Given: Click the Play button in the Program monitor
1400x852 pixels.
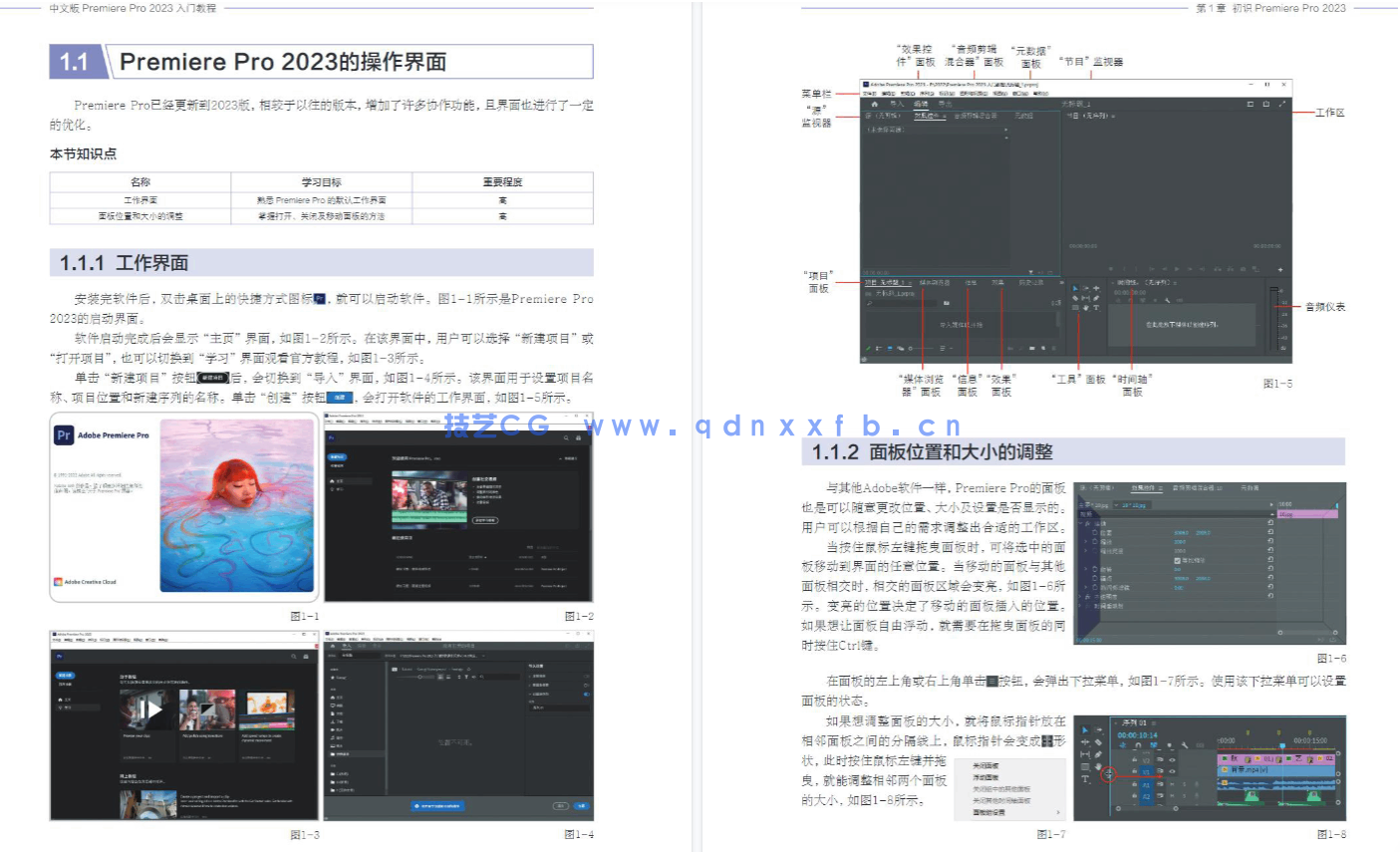Looking at the screenshot, I should 1177,269.
